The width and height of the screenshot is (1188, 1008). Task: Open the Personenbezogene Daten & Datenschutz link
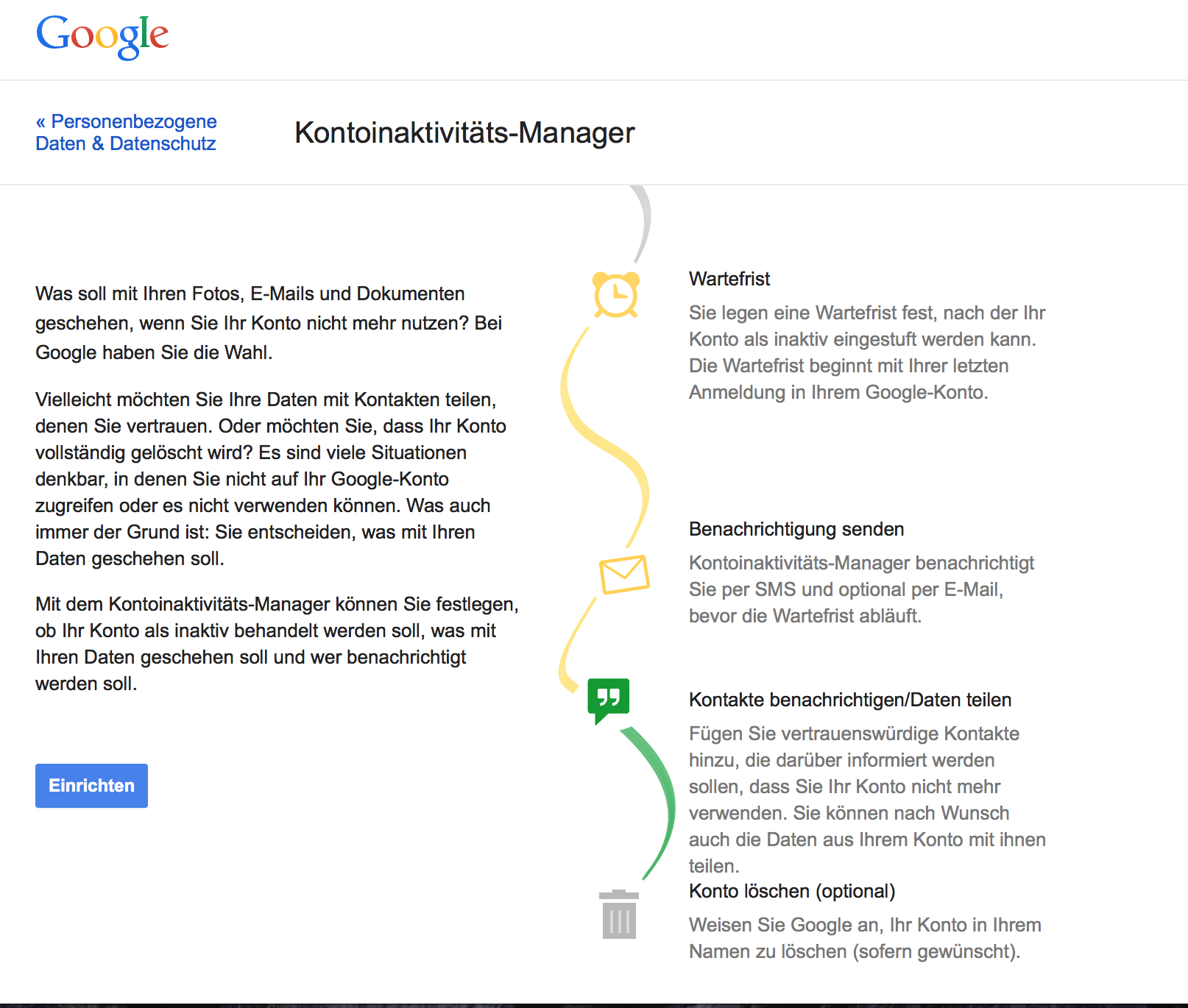pos(126,132)
